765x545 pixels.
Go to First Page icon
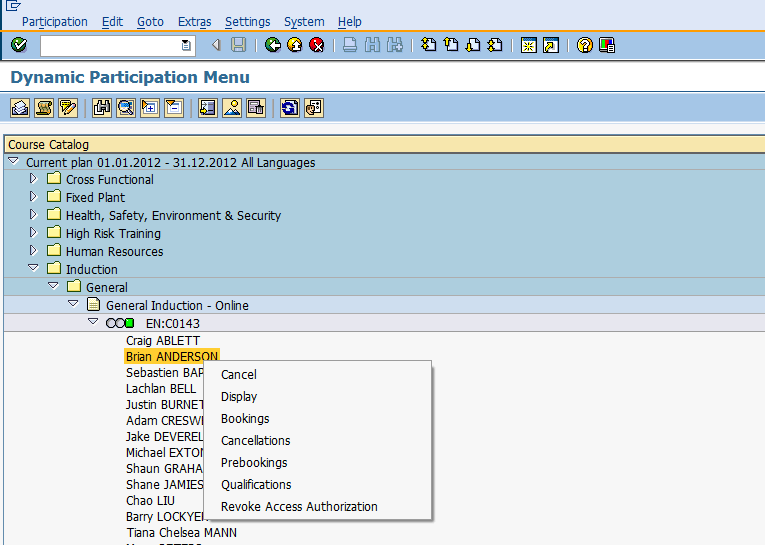(428, 45)
